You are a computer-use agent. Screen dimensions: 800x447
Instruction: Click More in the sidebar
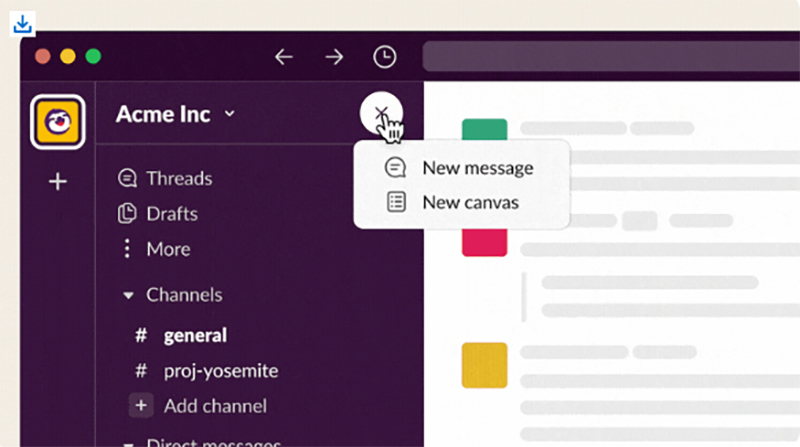[167, 249]
